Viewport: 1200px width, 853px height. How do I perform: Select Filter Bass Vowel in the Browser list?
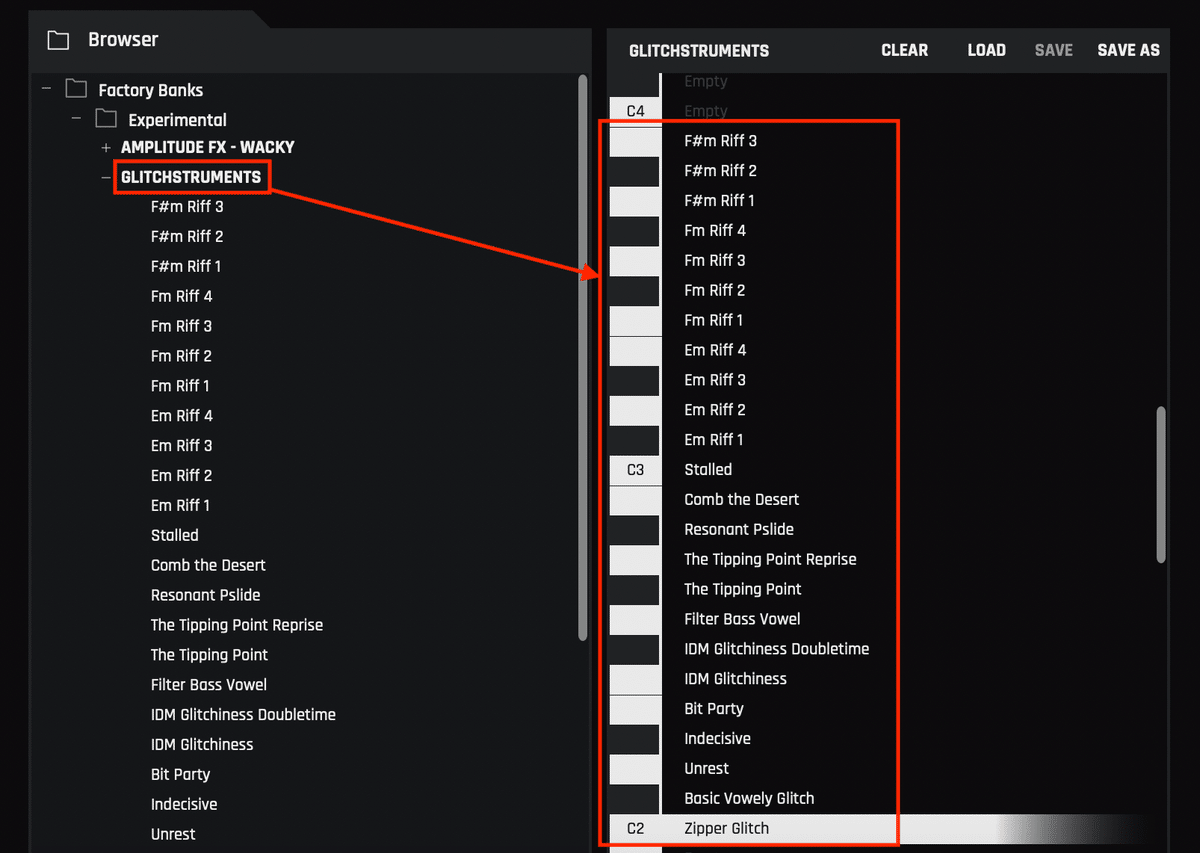point(209,685)
